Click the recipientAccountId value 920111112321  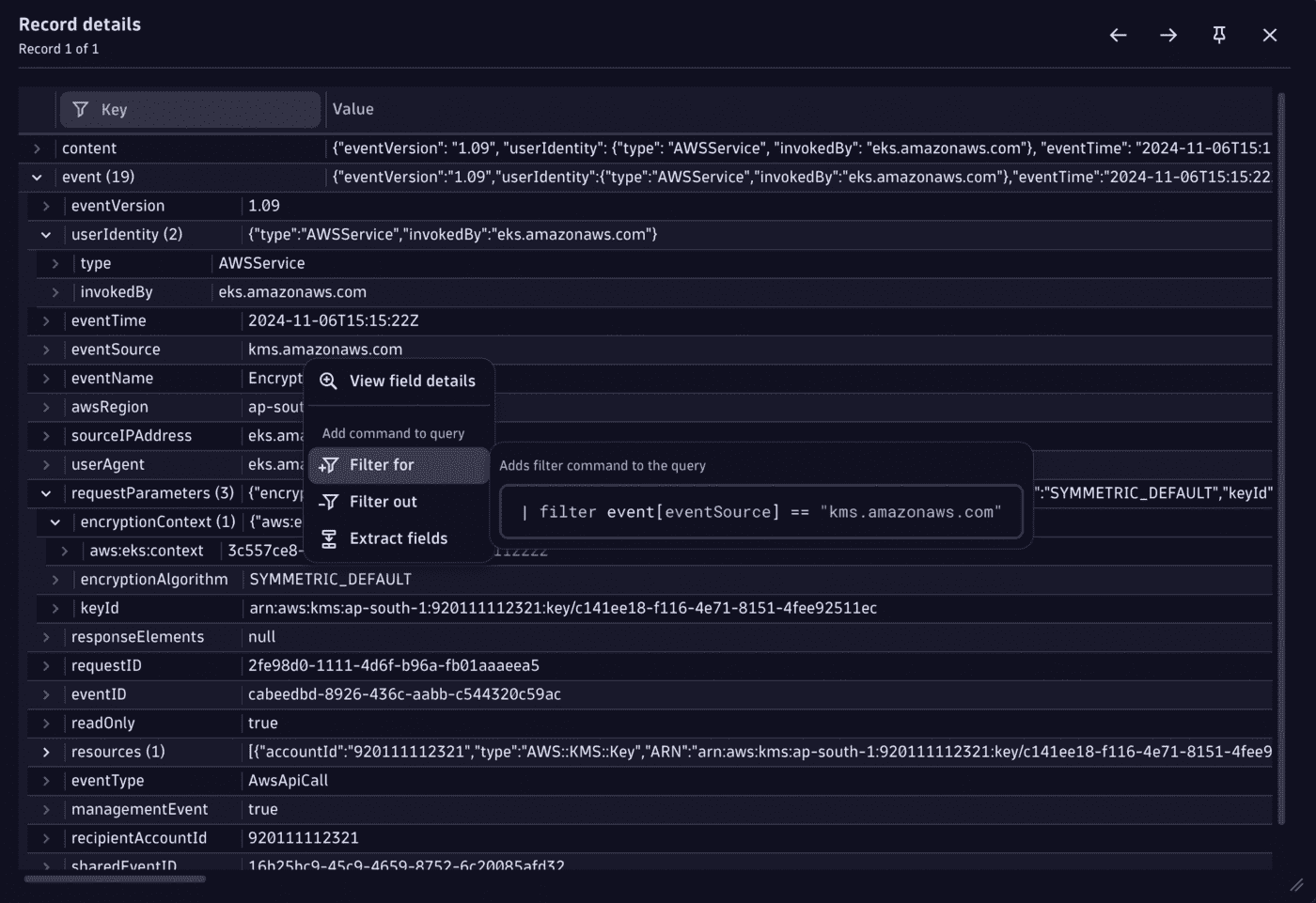coord(304,838)
